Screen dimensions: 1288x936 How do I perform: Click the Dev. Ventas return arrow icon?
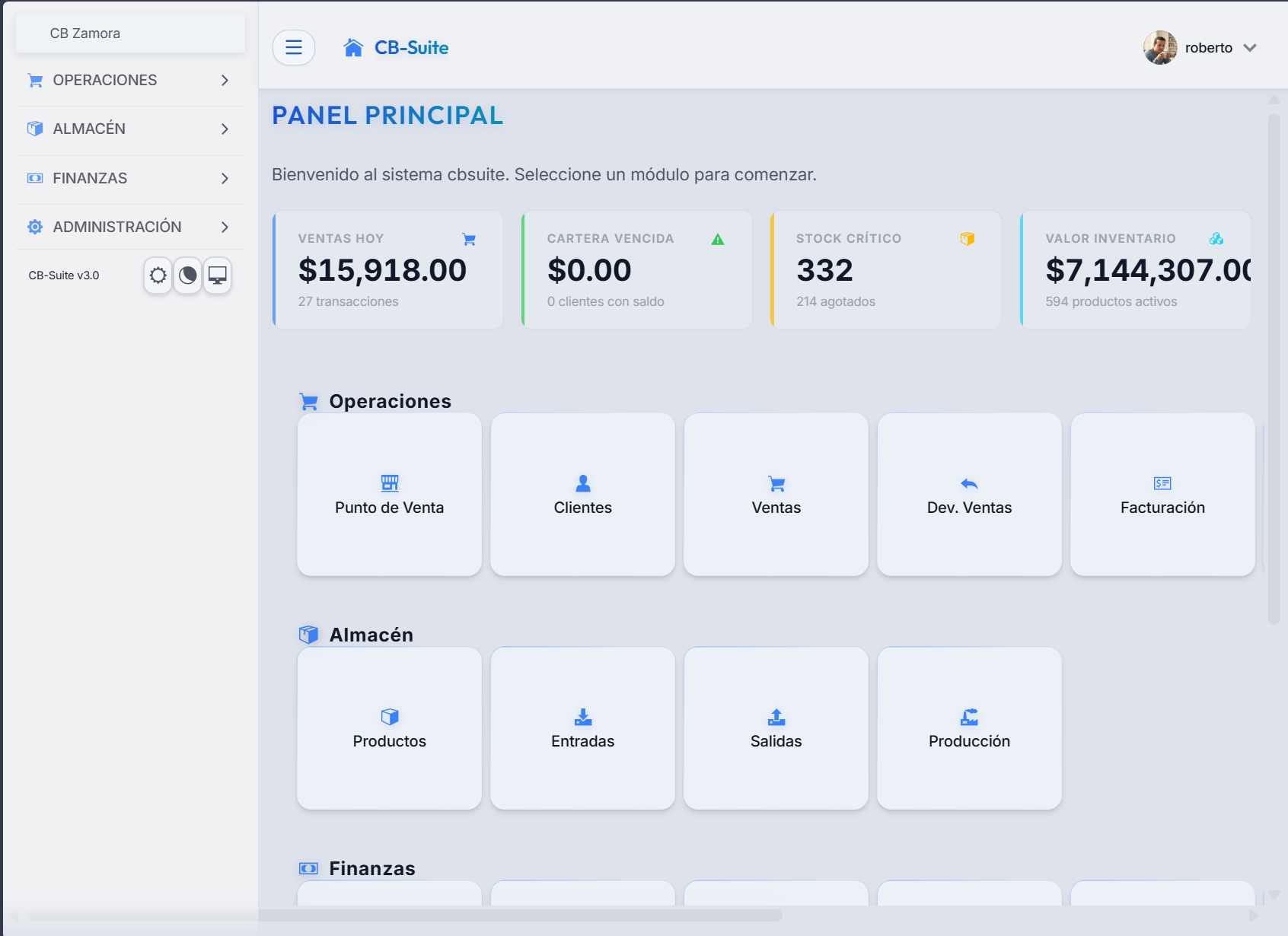tap(970, 483)
